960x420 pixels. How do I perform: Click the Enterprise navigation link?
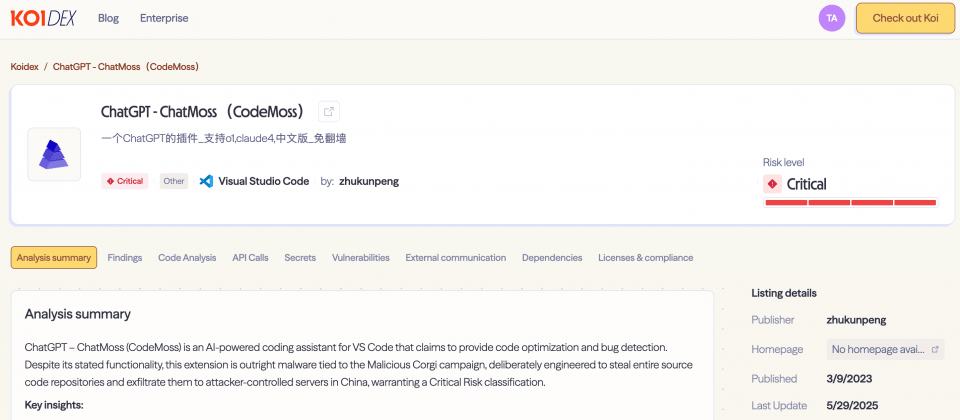pos(164,18)
